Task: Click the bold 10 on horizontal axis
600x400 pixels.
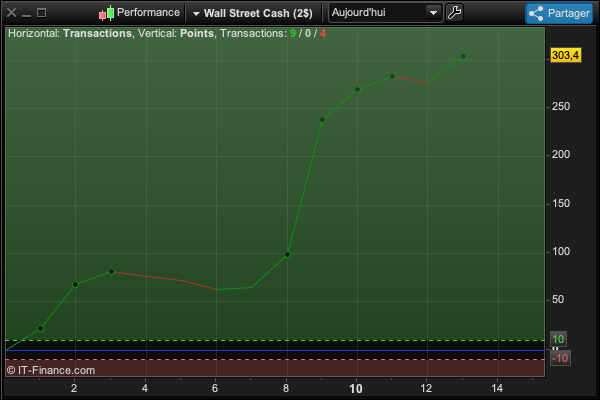Action: [x=356, y=389]
